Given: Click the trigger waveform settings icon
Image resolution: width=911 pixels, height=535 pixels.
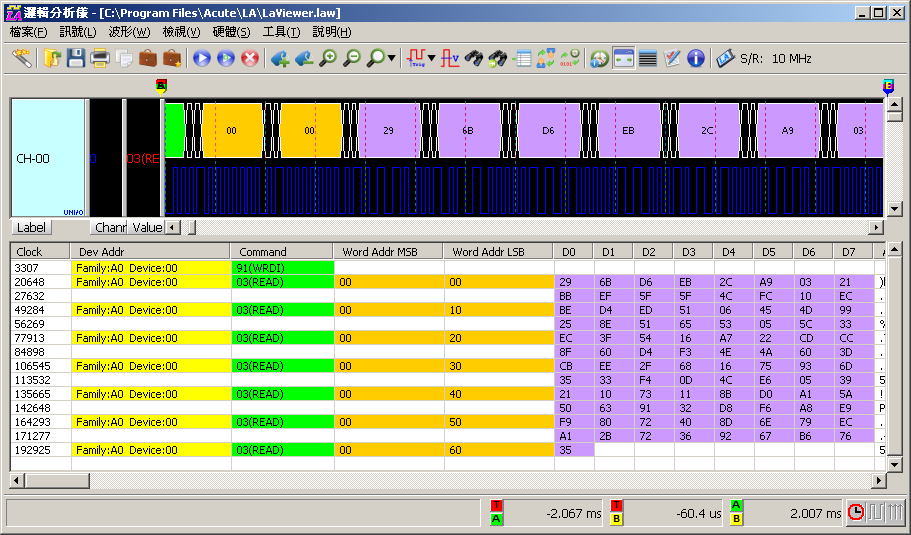Looking at the screenshot, I should pyautogui.click(x=416, y=58).
